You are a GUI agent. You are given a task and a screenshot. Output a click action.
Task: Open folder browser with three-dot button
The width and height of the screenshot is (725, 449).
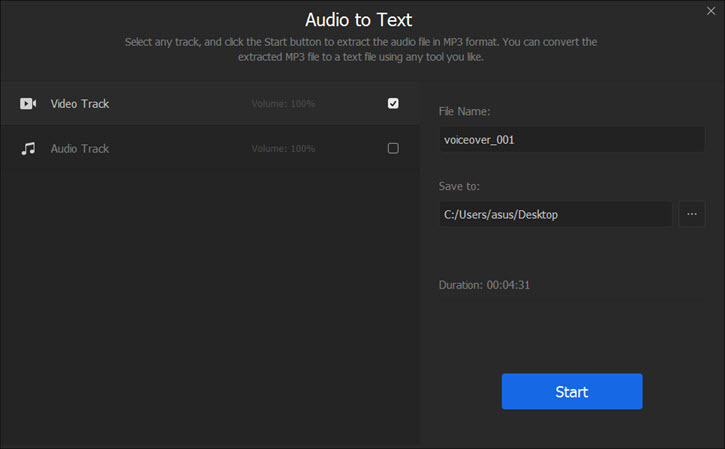click(x=691, y=214)
